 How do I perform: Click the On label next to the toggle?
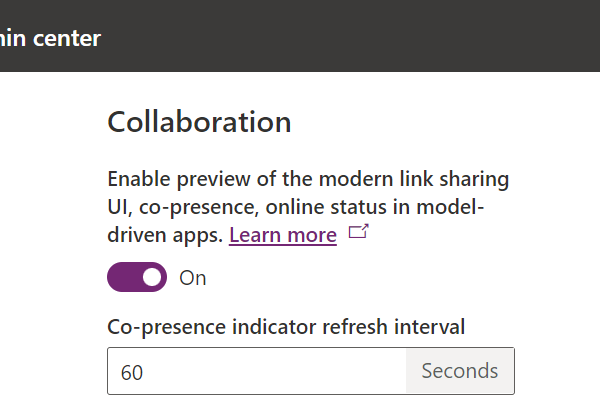point(193,278)
